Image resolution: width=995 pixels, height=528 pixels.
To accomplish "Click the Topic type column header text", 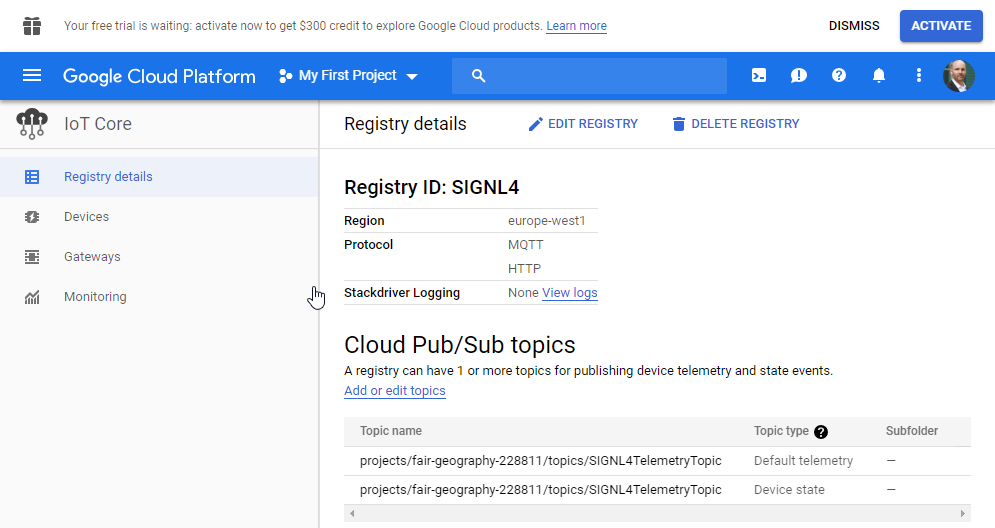I will click(781, 431).
